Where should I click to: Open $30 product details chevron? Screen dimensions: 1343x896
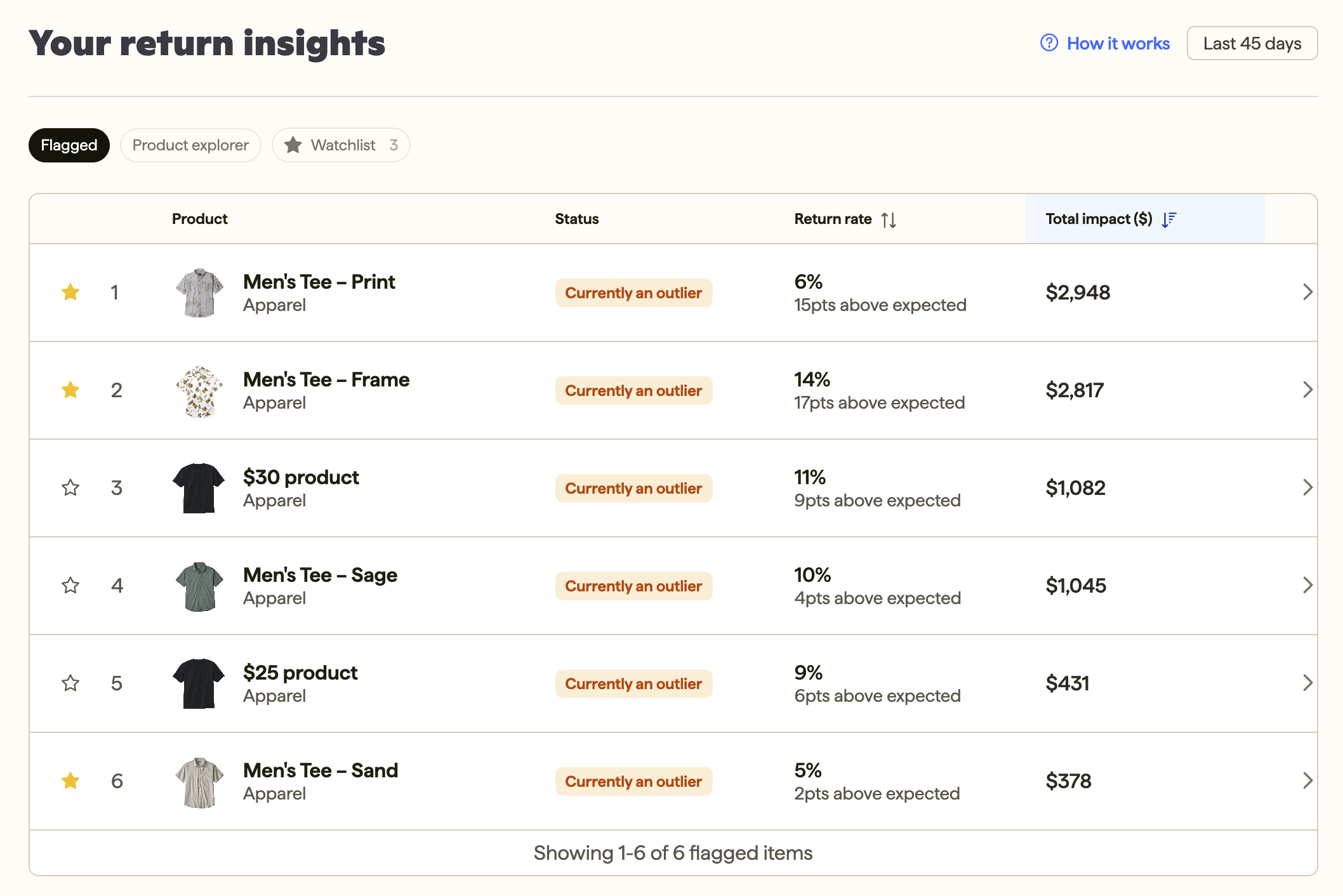[1307, 487]
